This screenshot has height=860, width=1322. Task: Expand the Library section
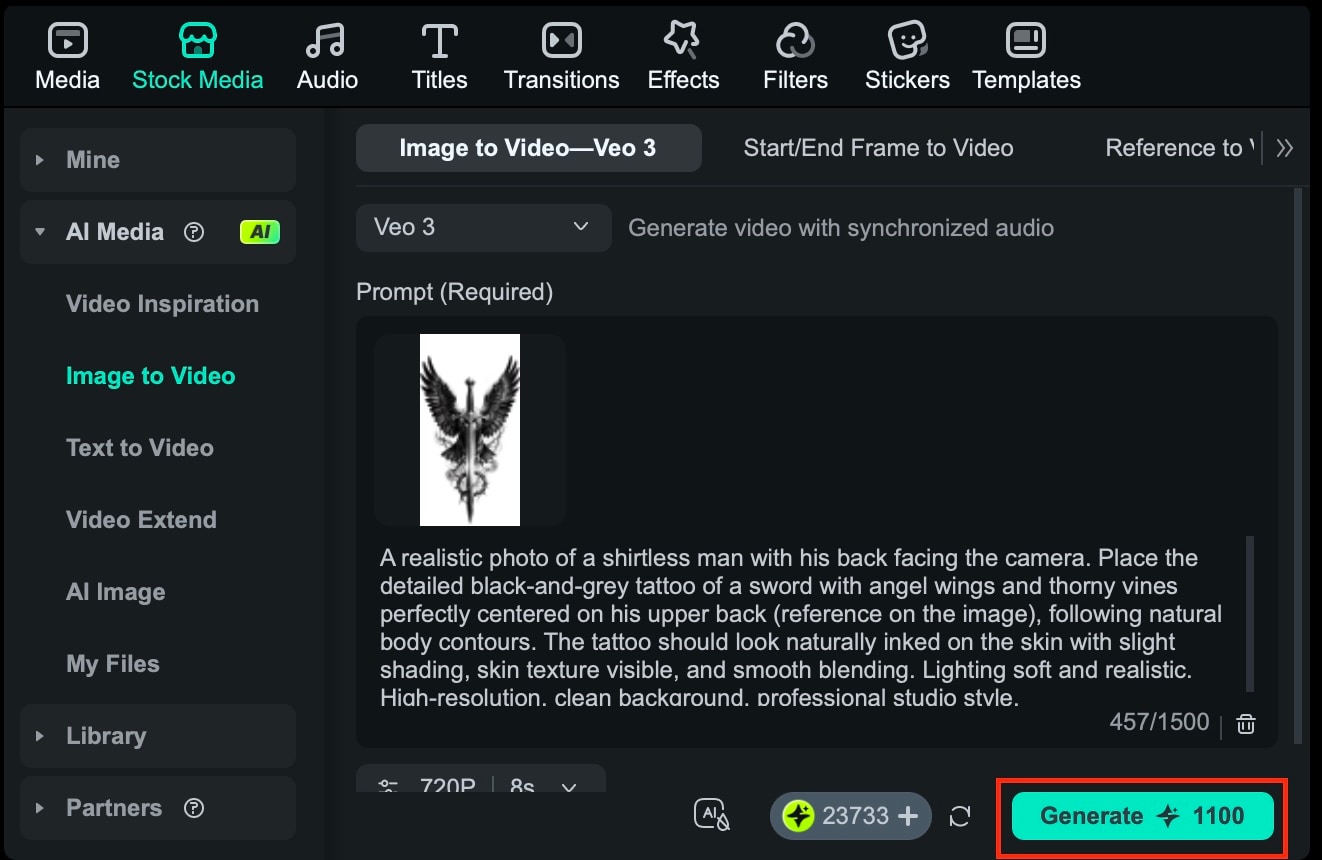pyautogui.click(x=104, y=735)
